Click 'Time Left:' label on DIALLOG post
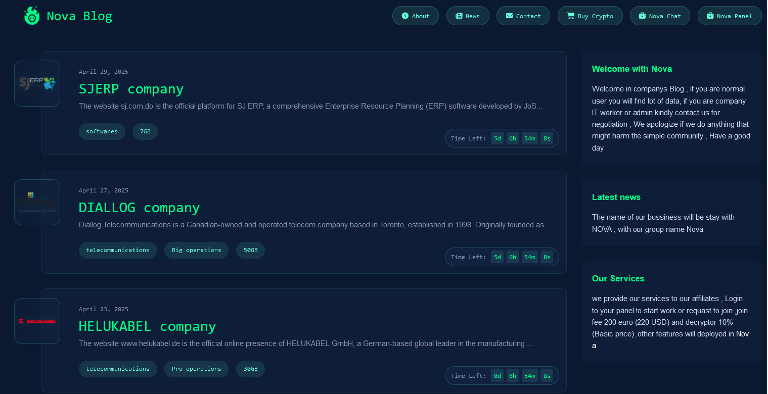768x394 pixels. tap(468, 257)
